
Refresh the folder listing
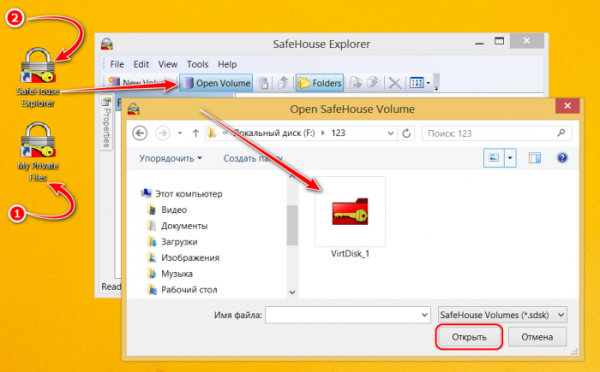click(406, 133)
